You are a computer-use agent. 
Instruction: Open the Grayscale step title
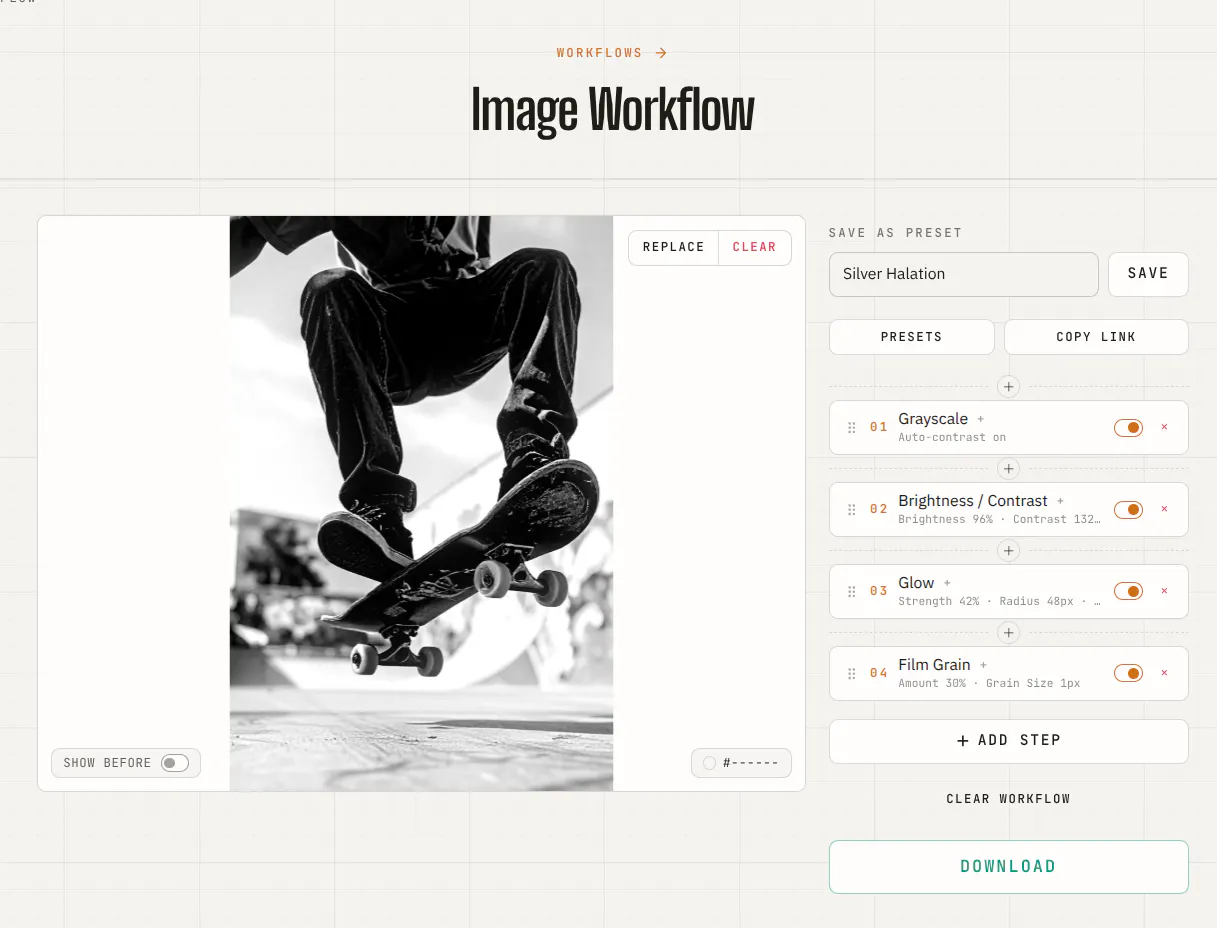tap(933, 419)
